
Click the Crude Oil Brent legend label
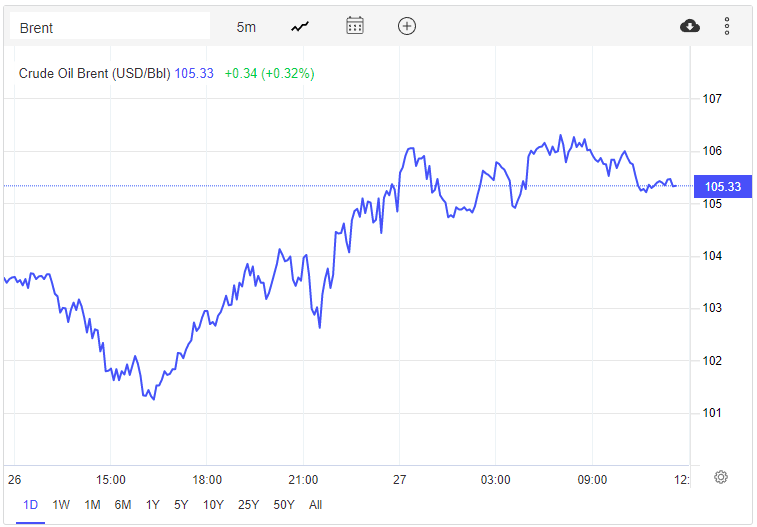coord(95,73)
